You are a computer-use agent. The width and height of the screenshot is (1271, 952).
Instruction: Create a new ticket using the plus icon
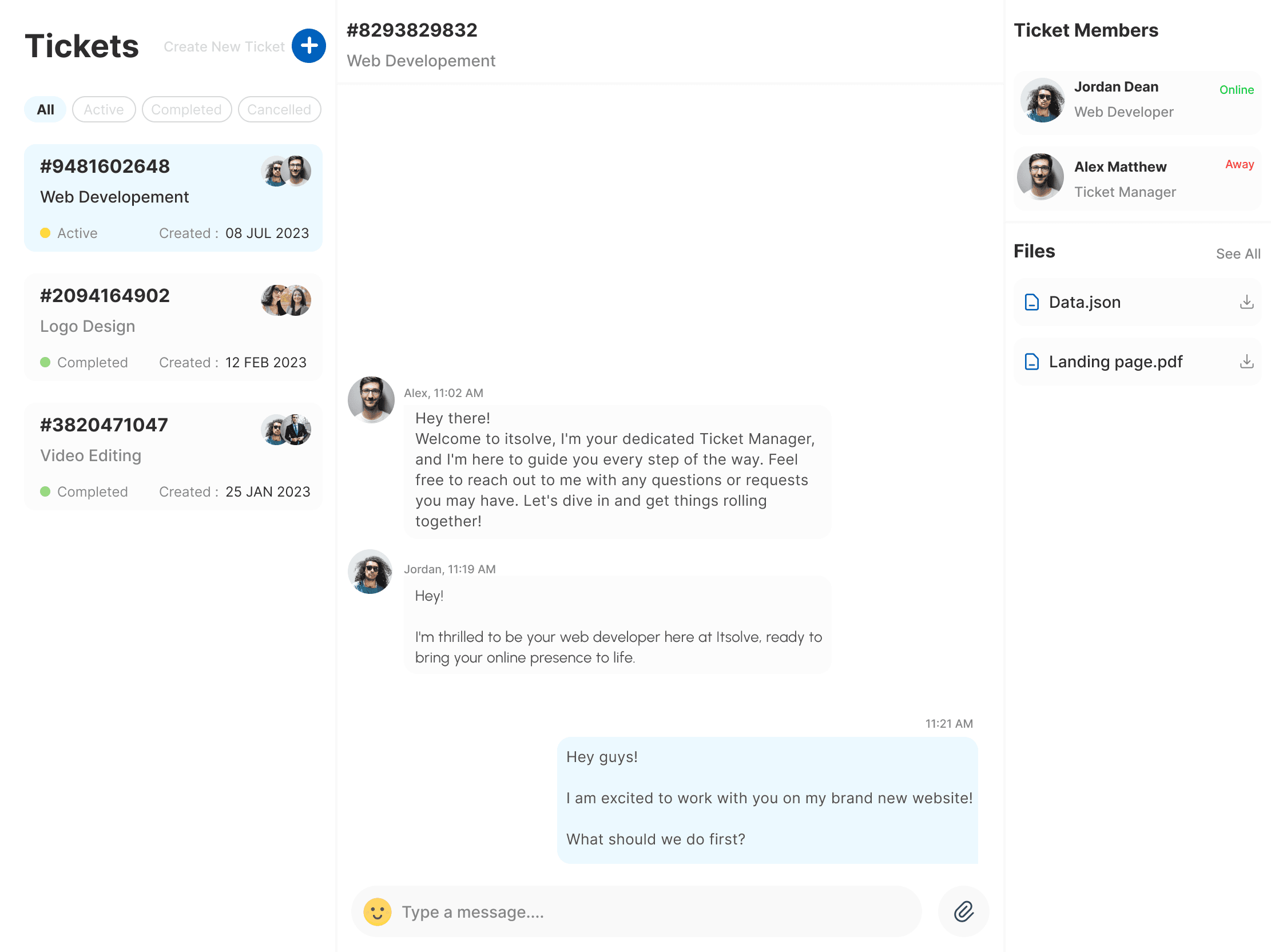point(308,46)
